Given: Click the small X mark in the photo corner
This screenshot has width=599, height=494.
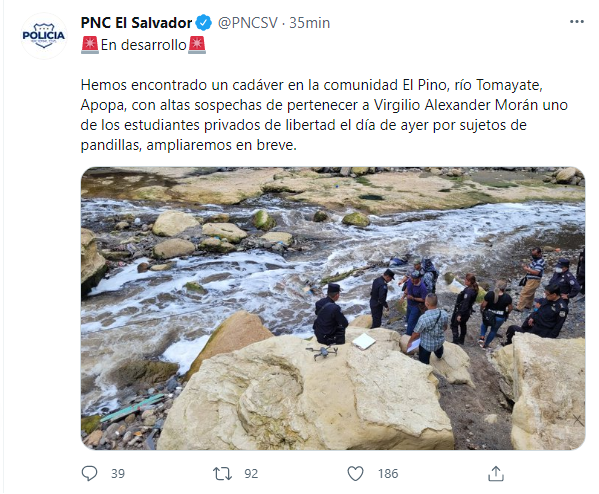Looking at the screenshot, I should (x=578, y=420).
